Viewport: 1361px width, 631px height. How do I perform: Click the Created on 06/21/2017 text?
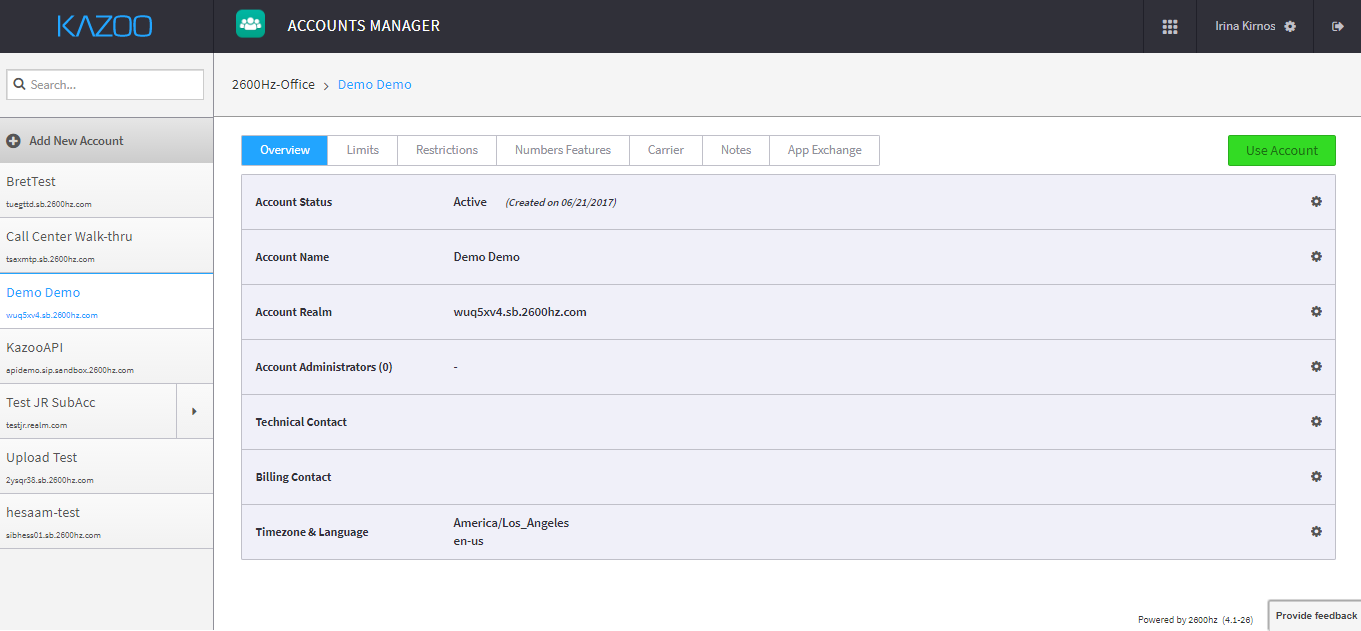pyautogui.click(x=561, y=202)
